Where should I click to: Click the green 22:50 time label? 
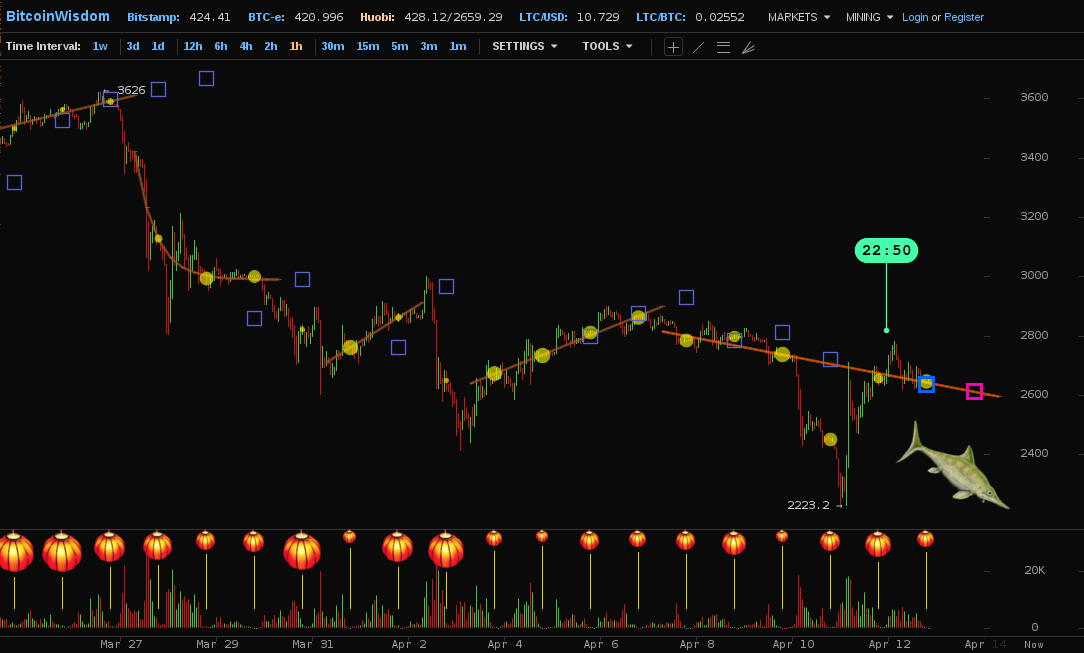coord(886,250)
